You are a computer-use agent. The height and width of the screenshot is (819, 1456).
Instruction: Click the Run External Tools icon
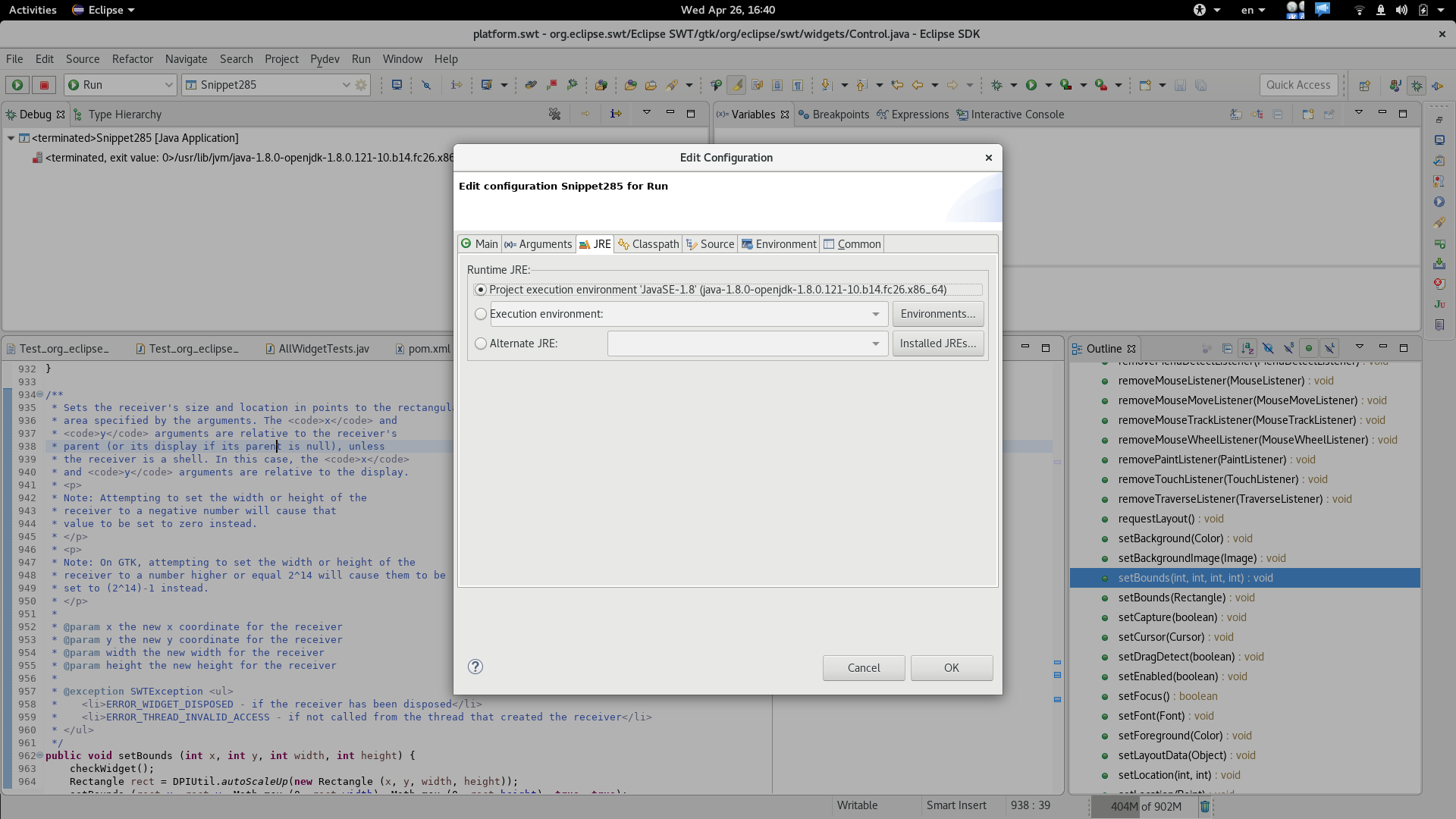pos(1100,85)
